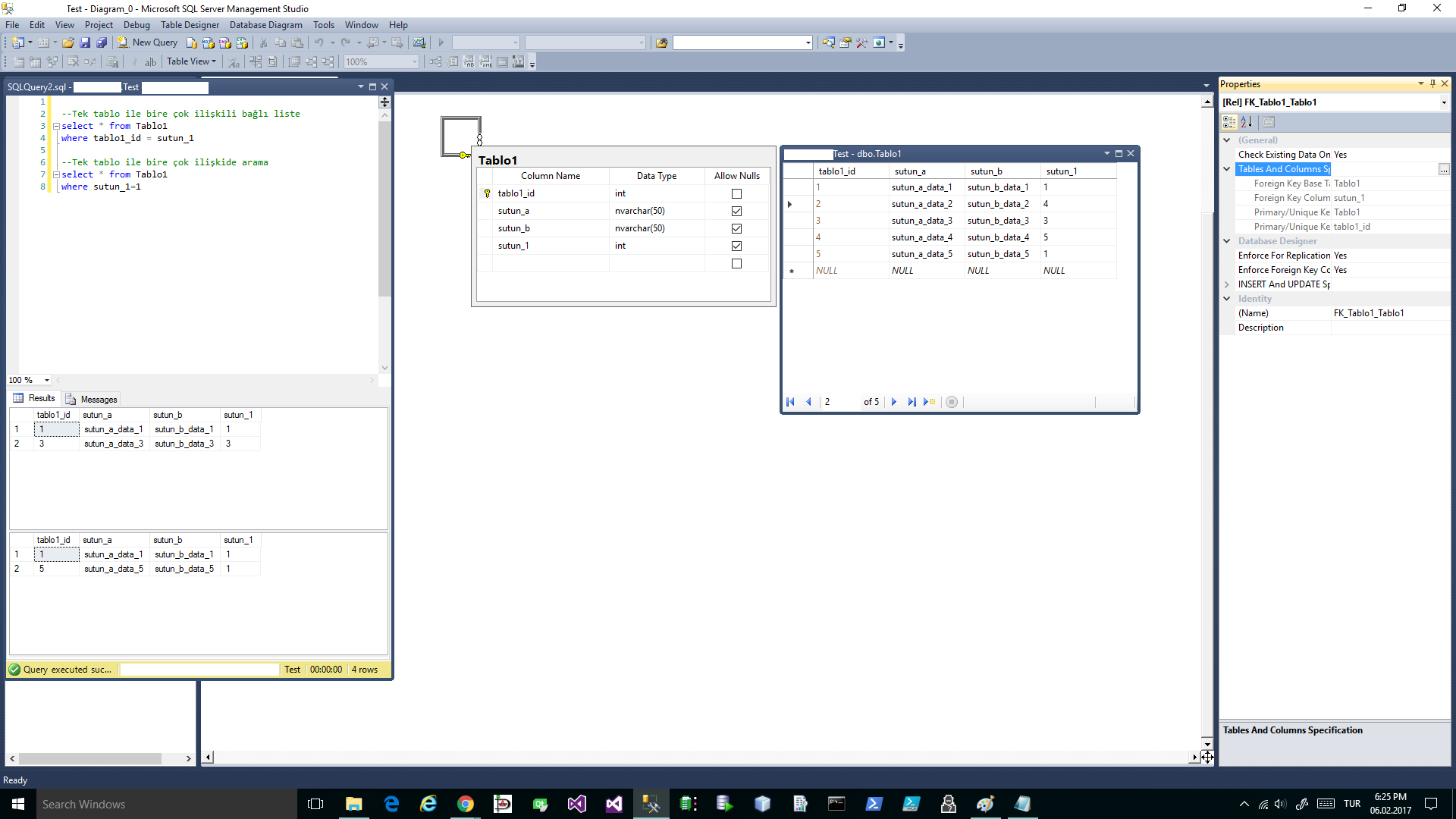This screenshot has width=1456, height=819.
Task: Click ellipsis button for Tables And Columns
Action: coord(1443,170)
